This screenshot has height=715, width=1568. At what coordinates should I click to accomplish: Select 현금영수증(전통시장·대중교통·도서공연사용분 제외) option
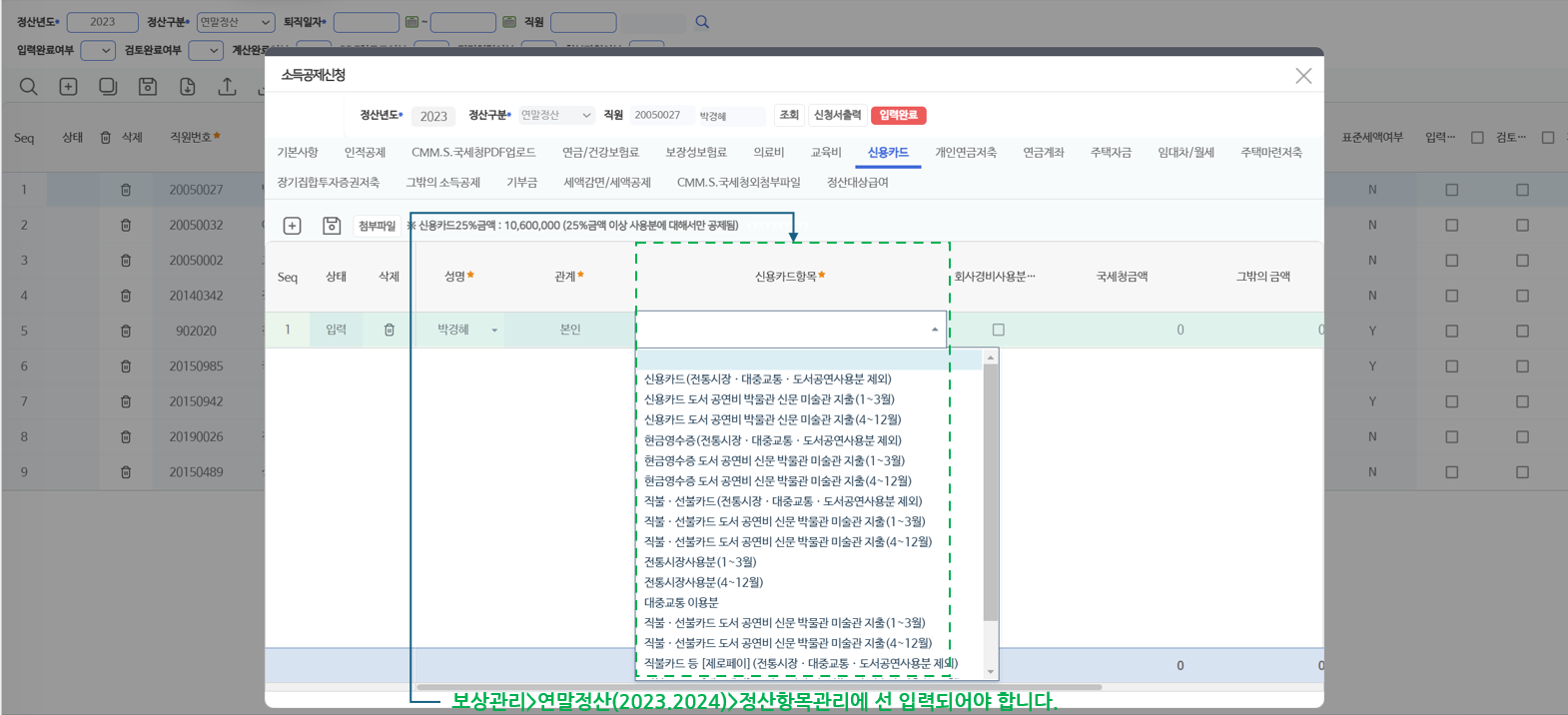(772, 439)
